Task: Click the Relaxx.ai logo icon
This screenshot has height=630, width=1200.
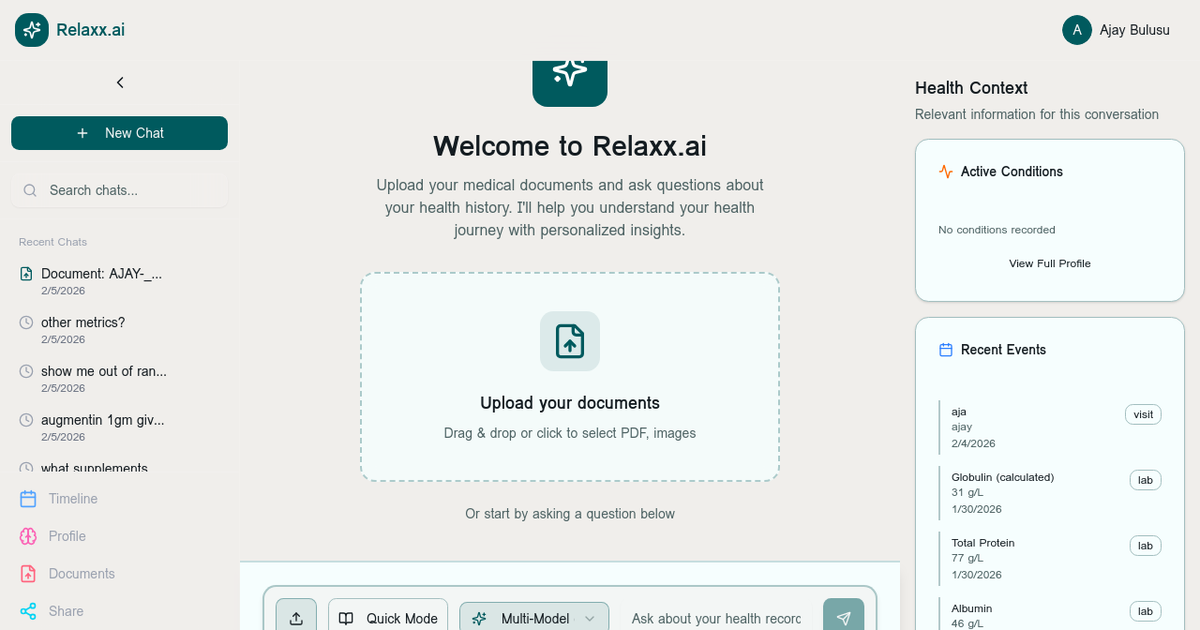Action: 31,29
